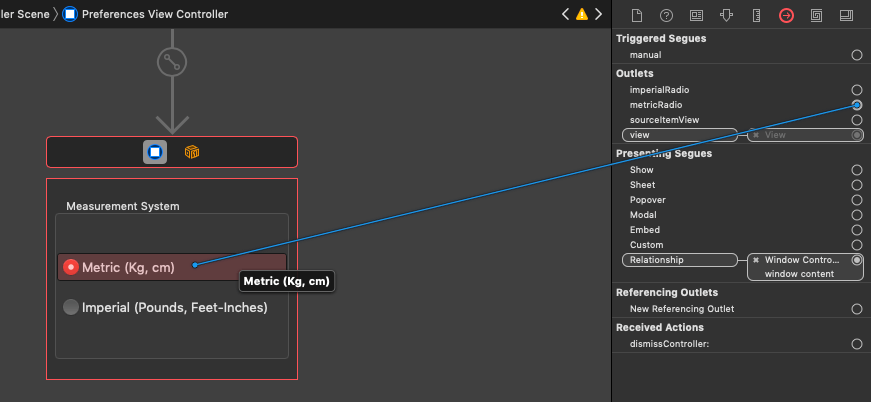Viewport: 871px width, 402px height.
Task: Select the view controller icon in scene dock
Action: 155,152
